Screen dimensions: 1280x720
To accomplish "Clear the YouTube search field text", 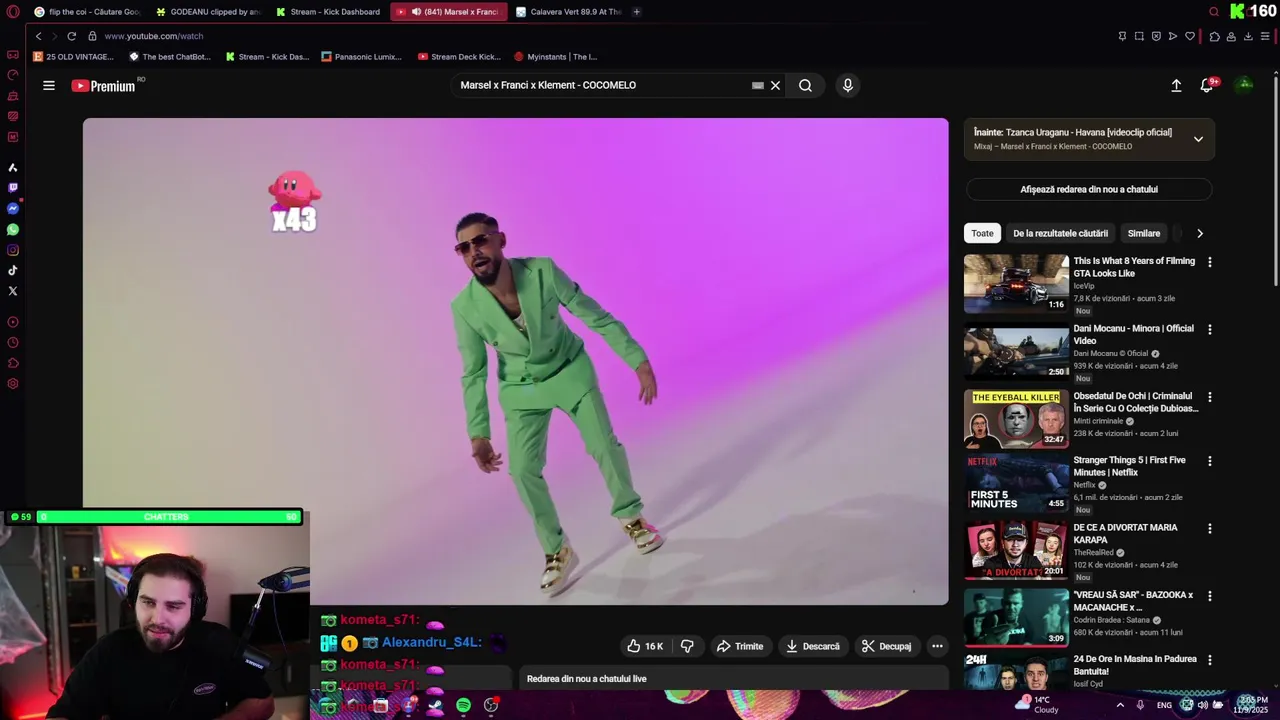I will click(x=775, y=86).
